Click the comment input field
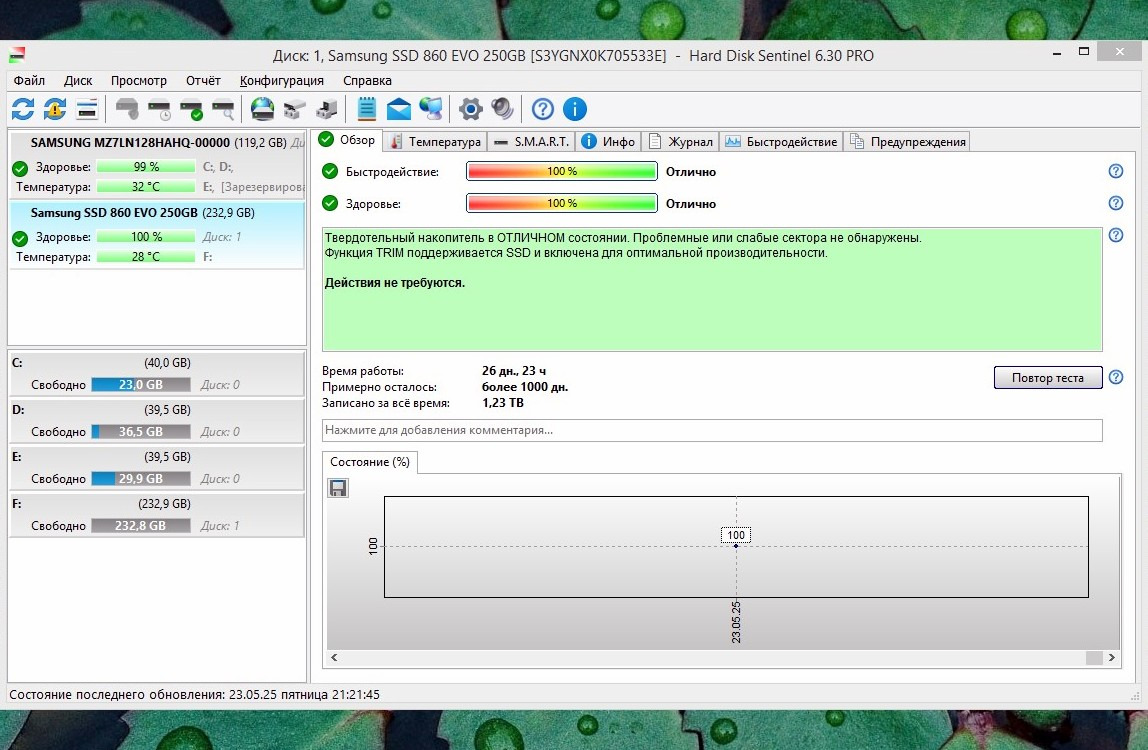This screenshot has width=1148, height=750. (711, 430)
